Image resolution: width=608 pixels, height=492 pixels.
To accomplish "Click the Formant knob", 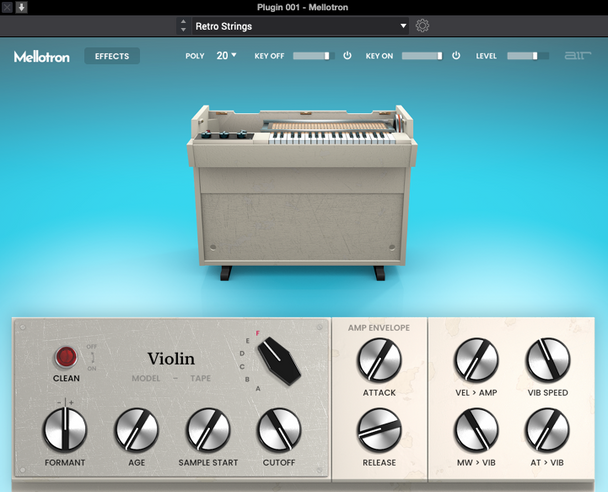I will pyautogui.click(x=65, y=430).
